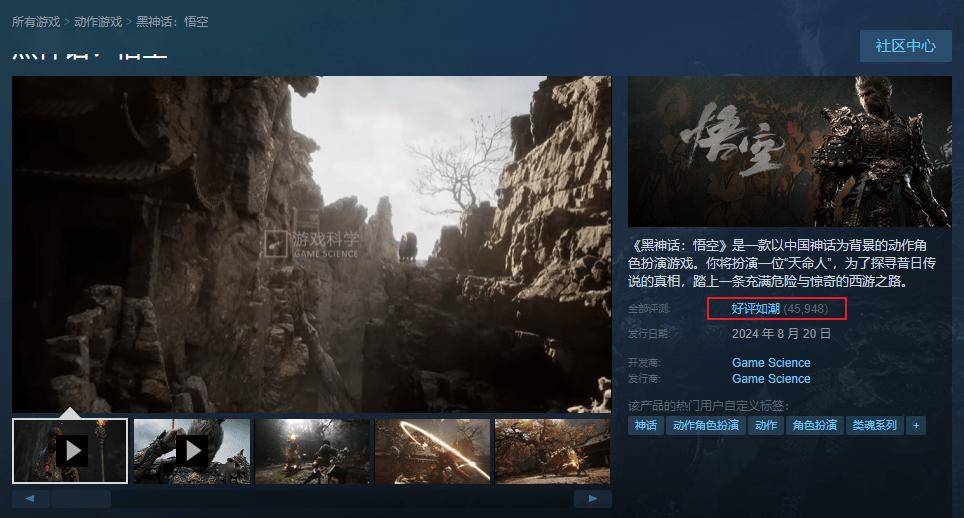This screenshot has width=964, height=518.
Task: Open publisher Game Science link
Action: [771, 379]
